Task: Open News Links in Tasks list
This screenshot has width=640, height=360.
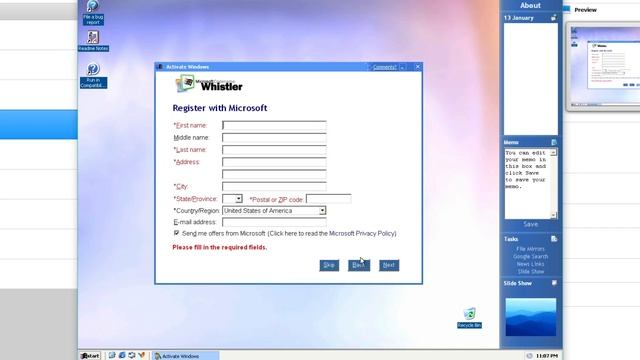Action: click(530, 264)
